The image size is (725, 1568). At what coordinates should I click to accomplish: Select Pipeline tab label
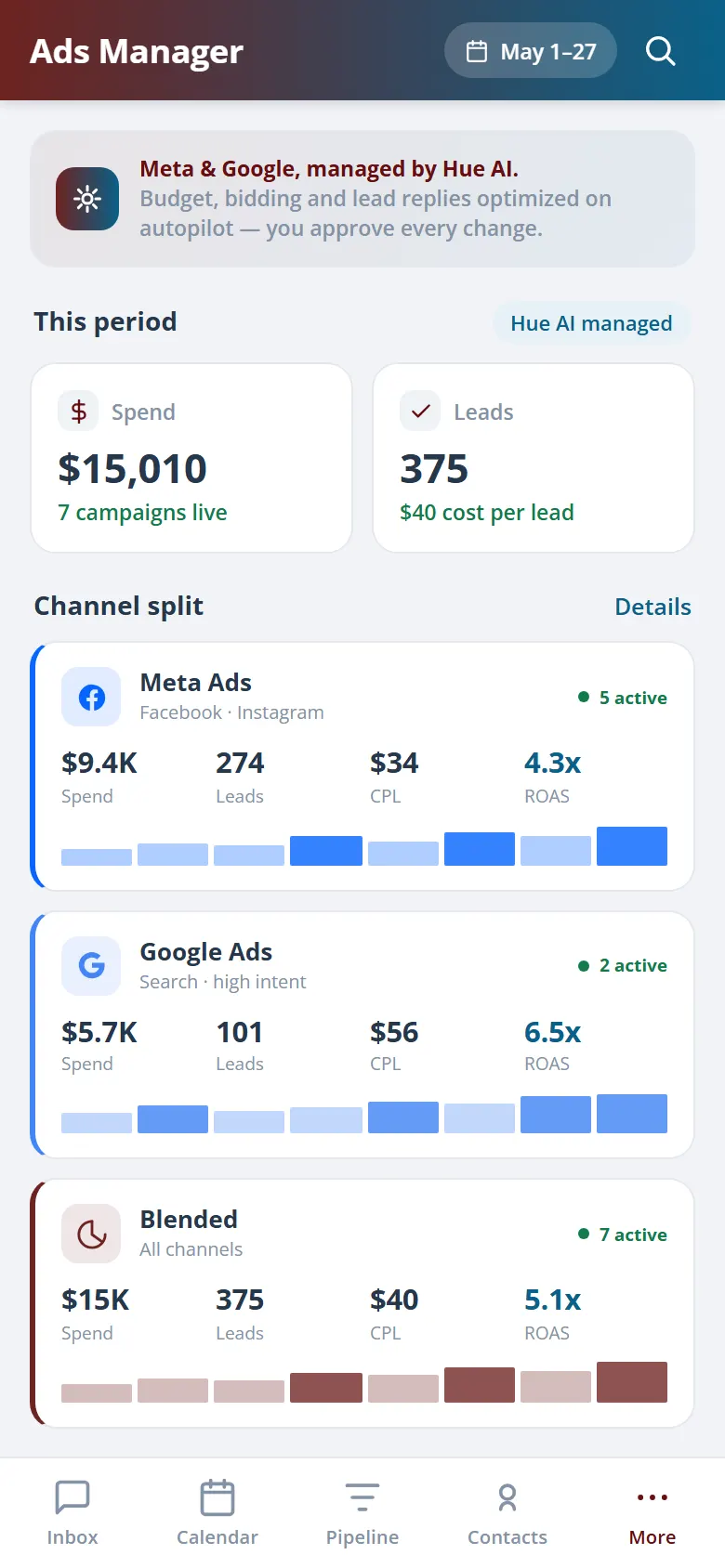pos(362,1537)
